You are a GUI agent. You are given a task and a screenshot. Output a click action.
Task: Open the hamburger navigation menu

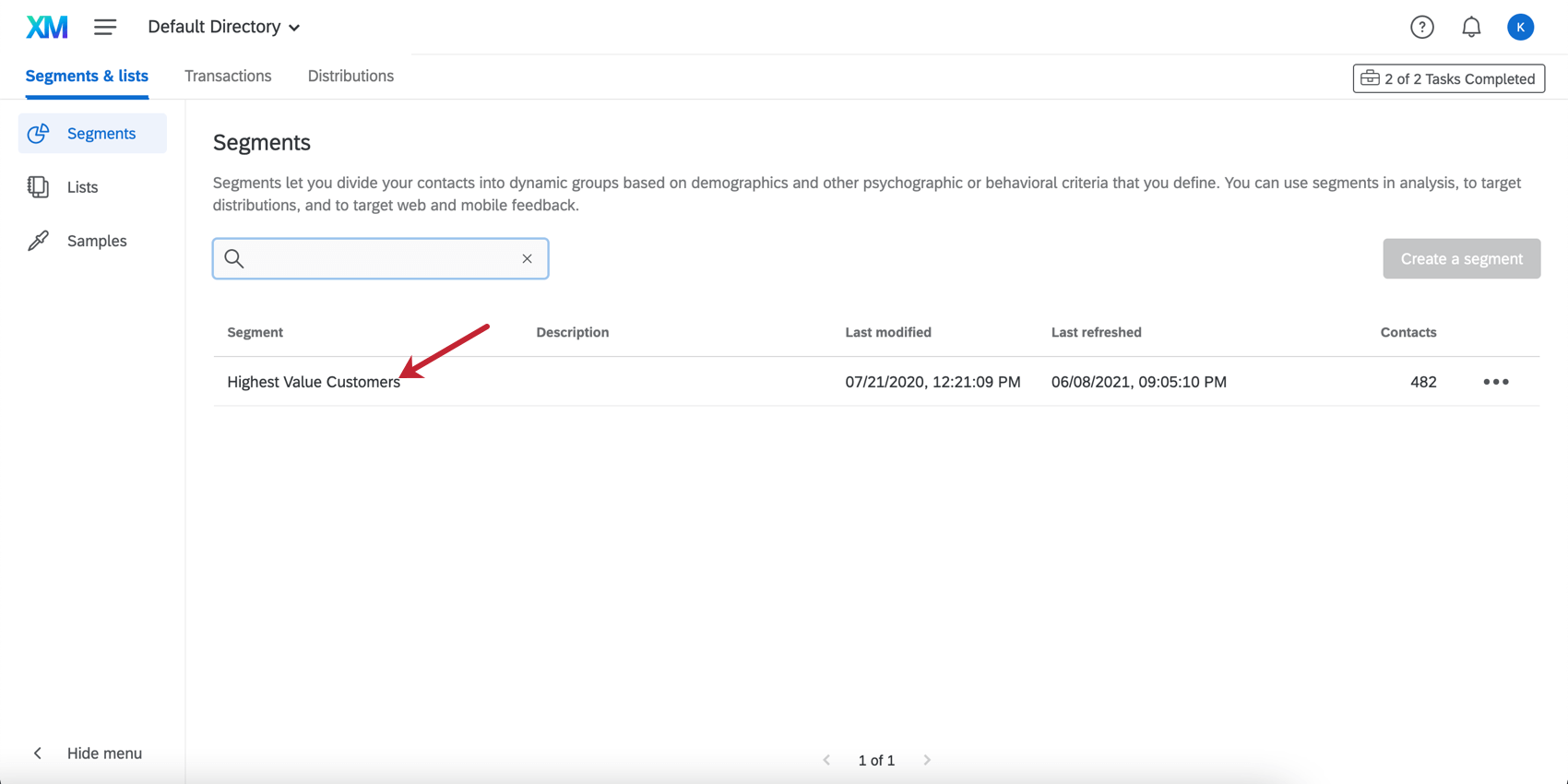coord(105,27)
